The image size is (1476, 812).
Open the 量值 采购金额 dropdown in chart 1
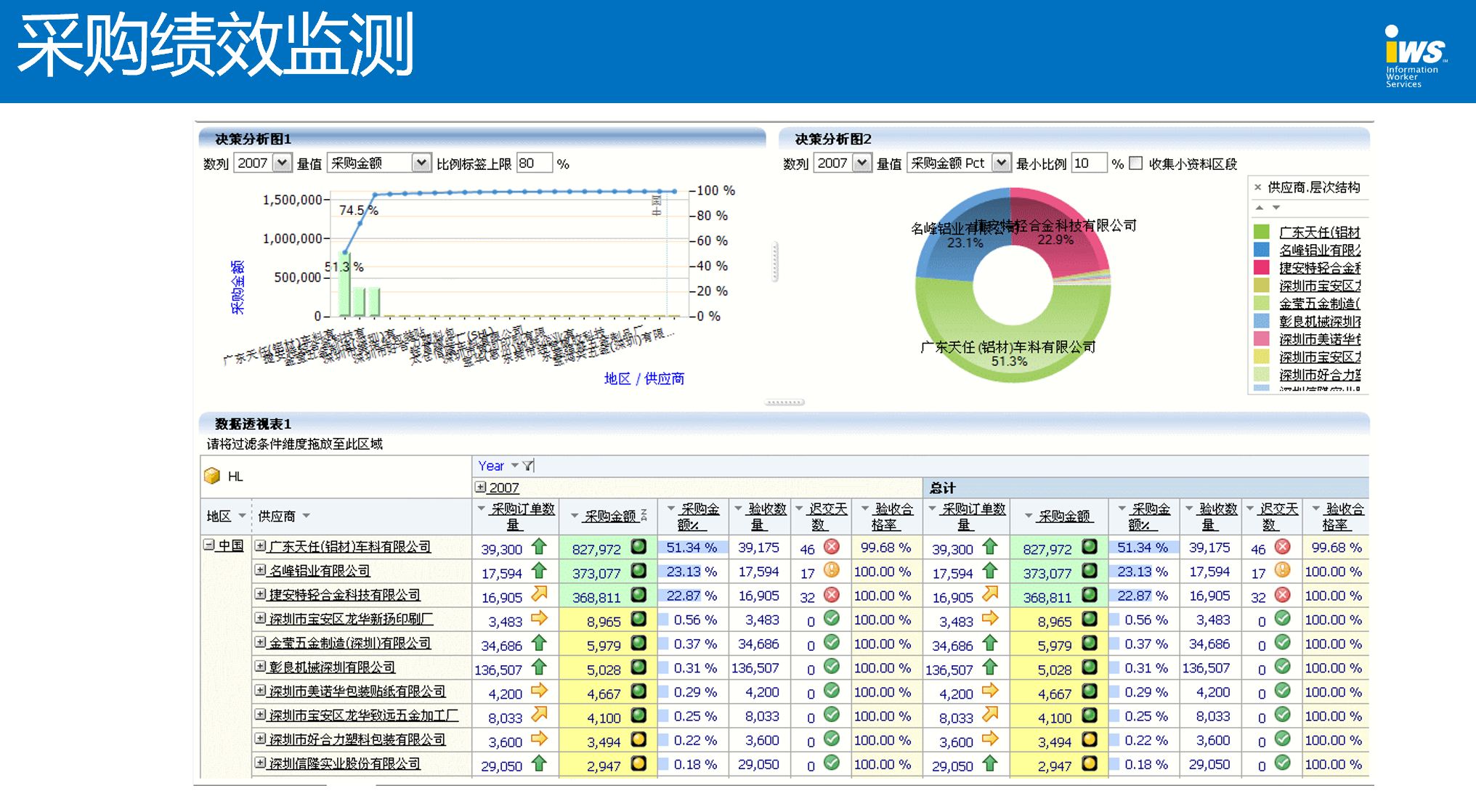[421, 163]
